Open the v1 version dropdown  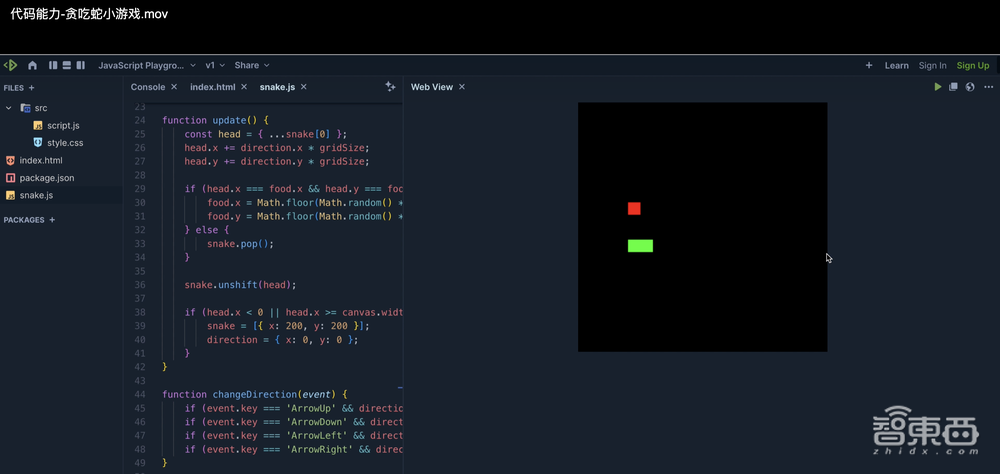coord(215,65)
